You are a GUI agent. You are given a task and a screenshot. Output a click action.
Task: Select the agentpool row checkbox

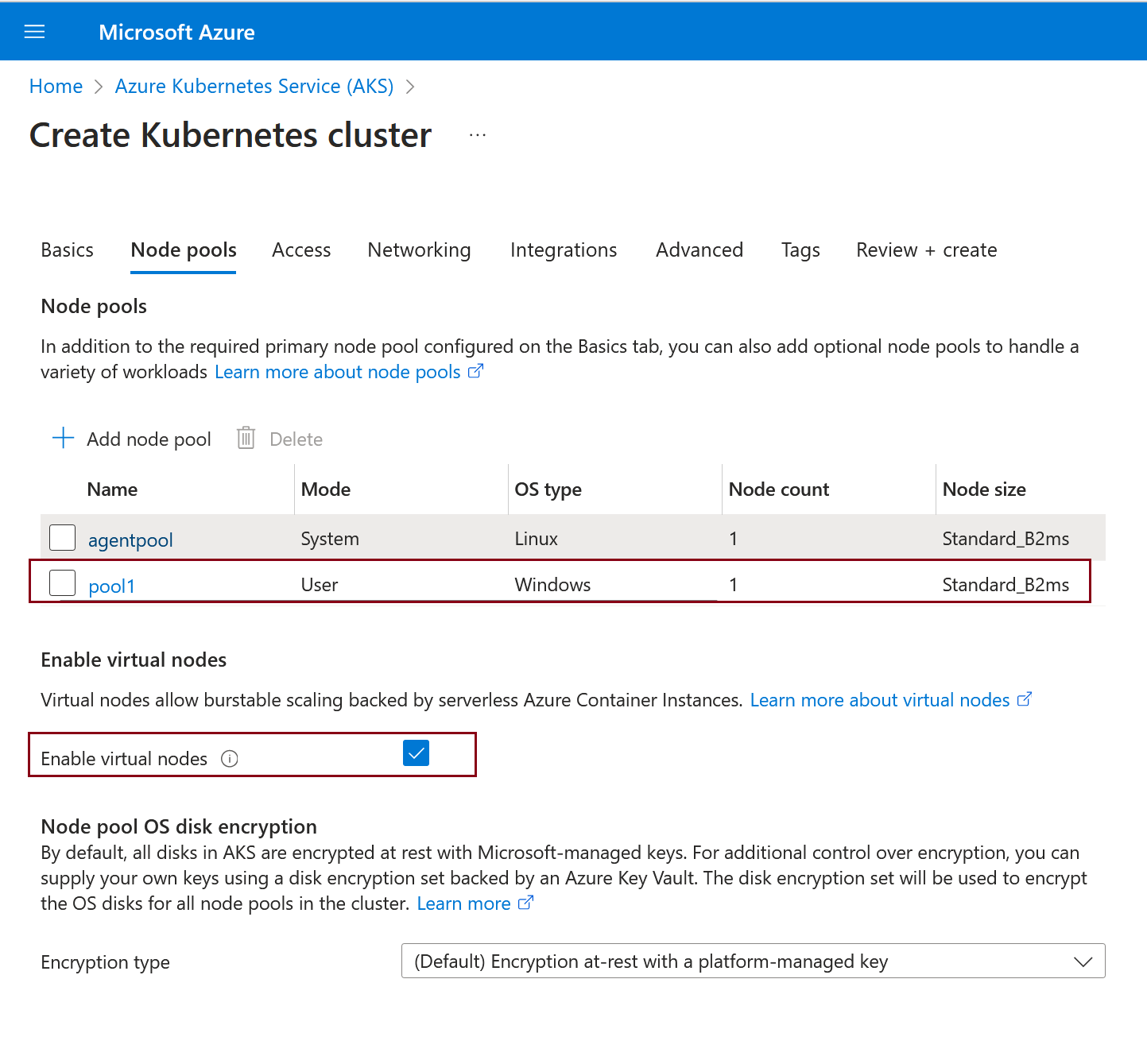[62, 537]
